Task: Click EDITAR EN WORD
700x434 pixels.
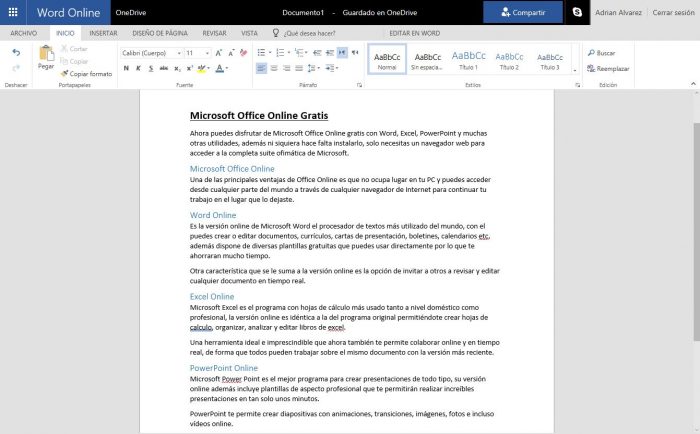Action: tap(414, 33)
